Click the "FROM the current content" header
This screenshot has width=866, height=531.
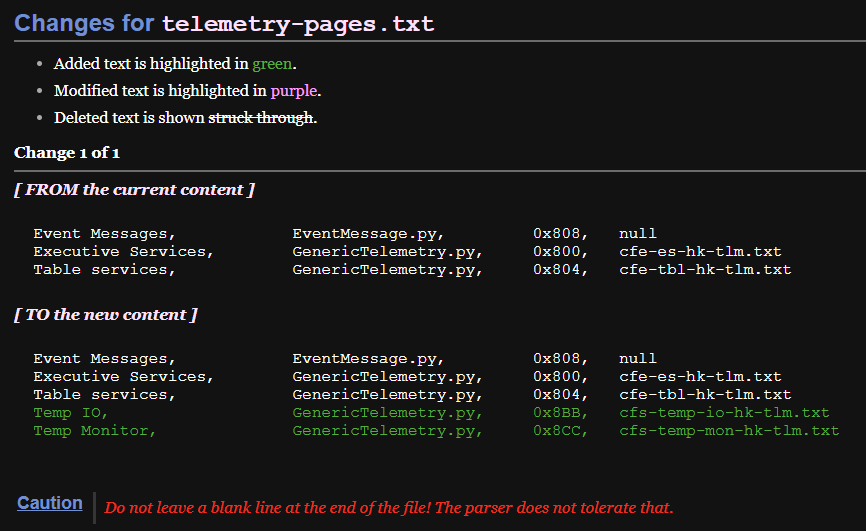134,190
